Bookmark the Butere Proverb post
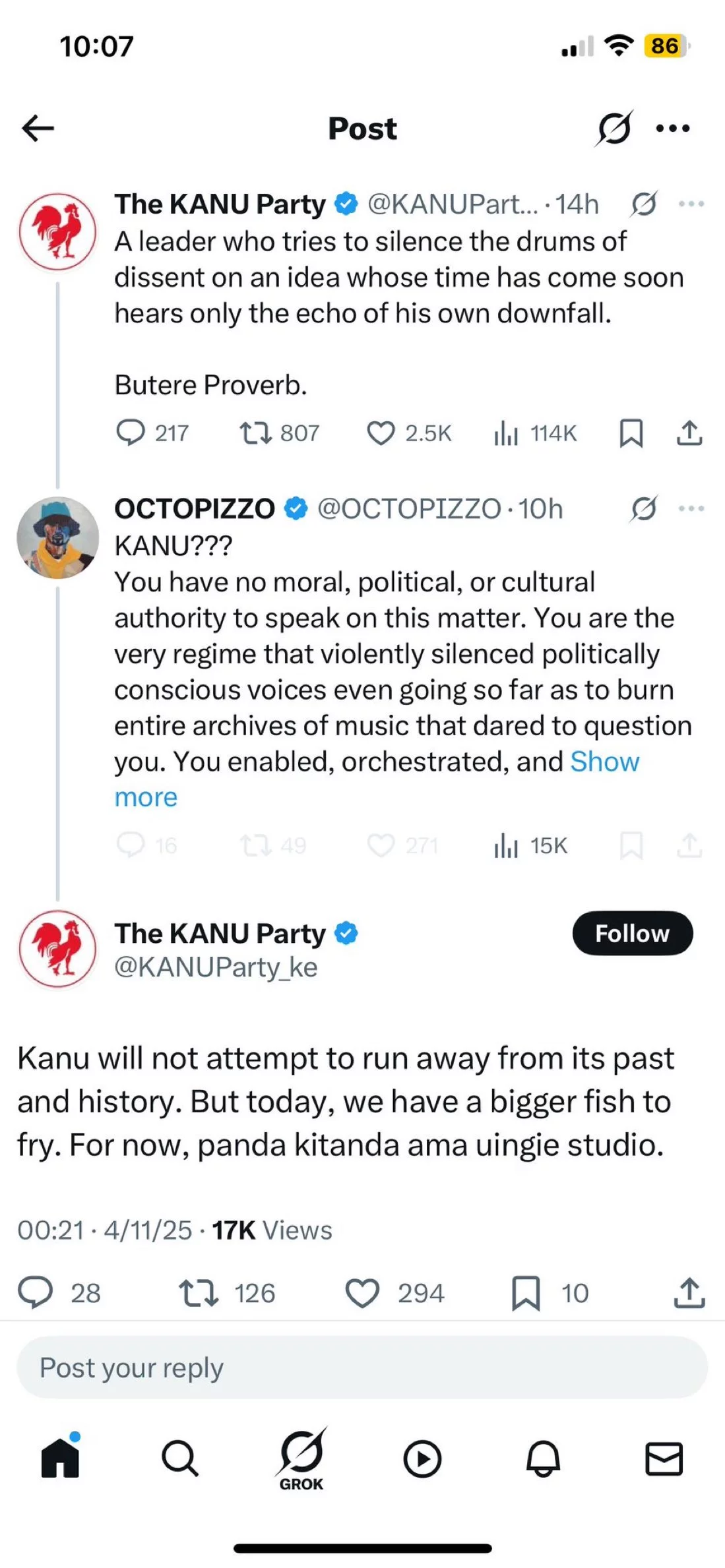 (631, 433)
